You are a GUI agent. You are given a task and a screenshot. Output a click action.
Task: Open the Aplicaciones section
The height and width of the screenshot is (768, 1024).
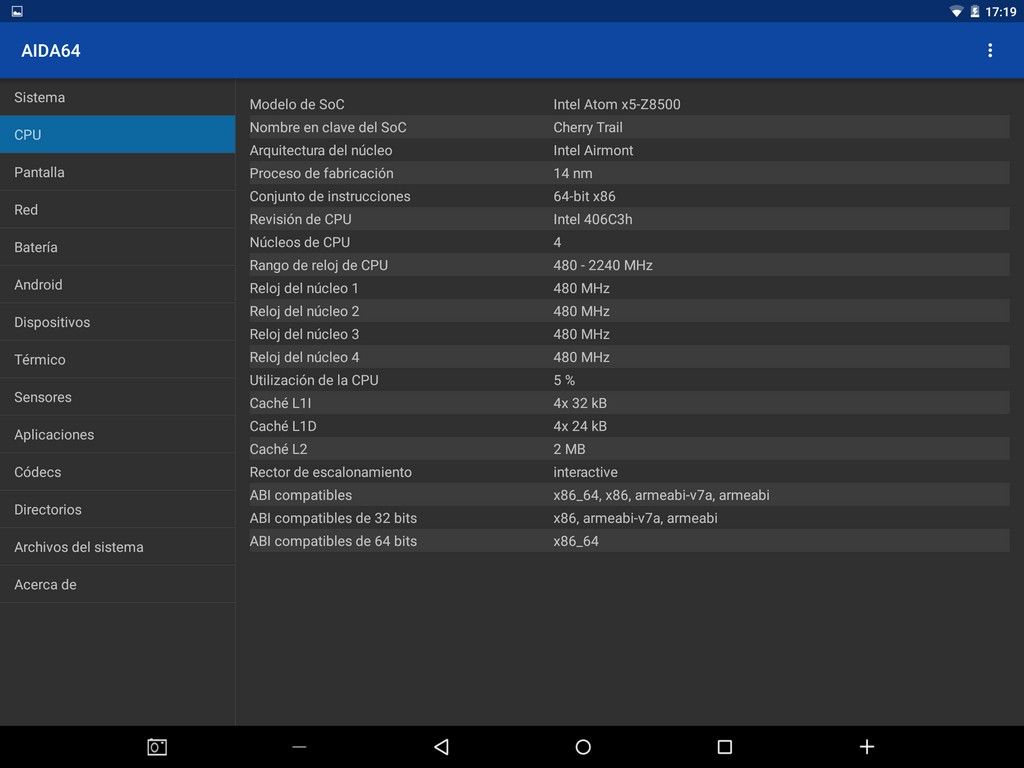(118, 434)
